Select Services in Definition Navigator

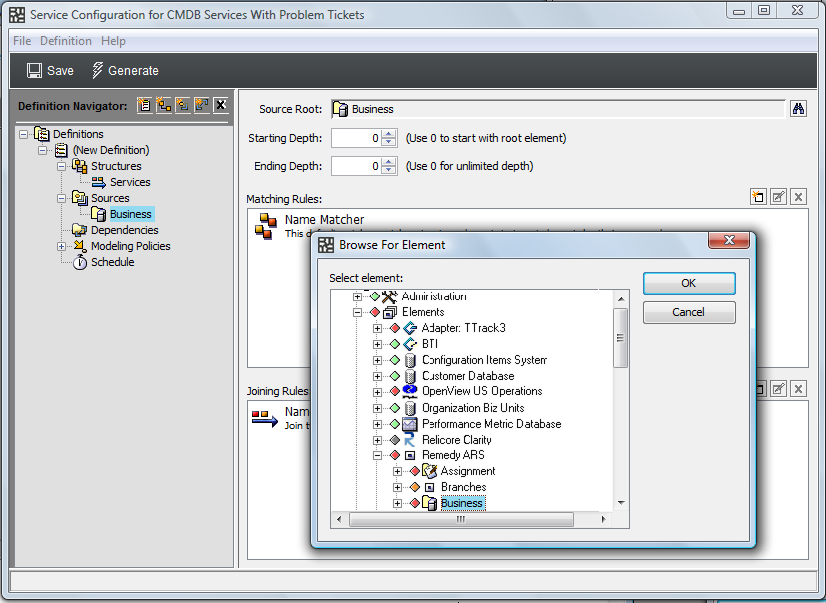(x=130, y=182)
